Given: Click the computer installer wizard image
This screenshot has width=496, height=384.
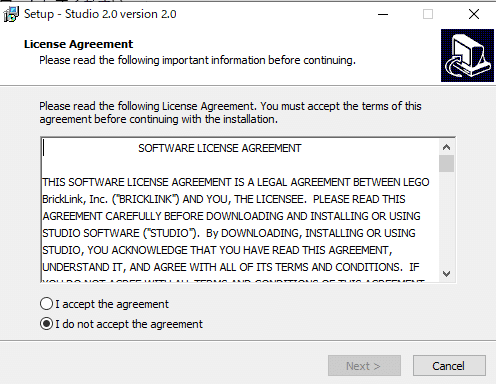Looking at the screenshot, I should point(467,55).
